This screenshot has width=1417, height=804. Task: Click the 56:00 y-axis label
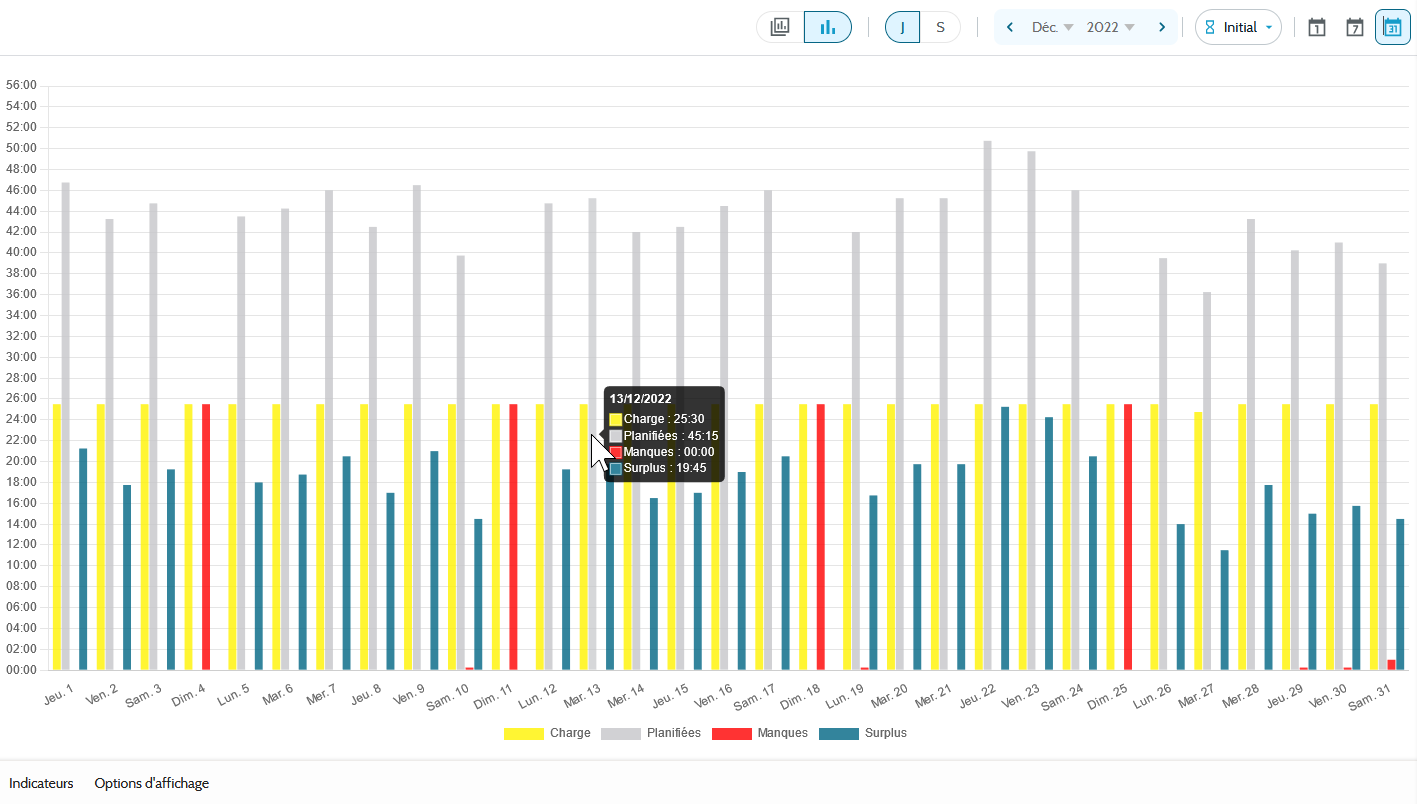[x=20, y=86]
